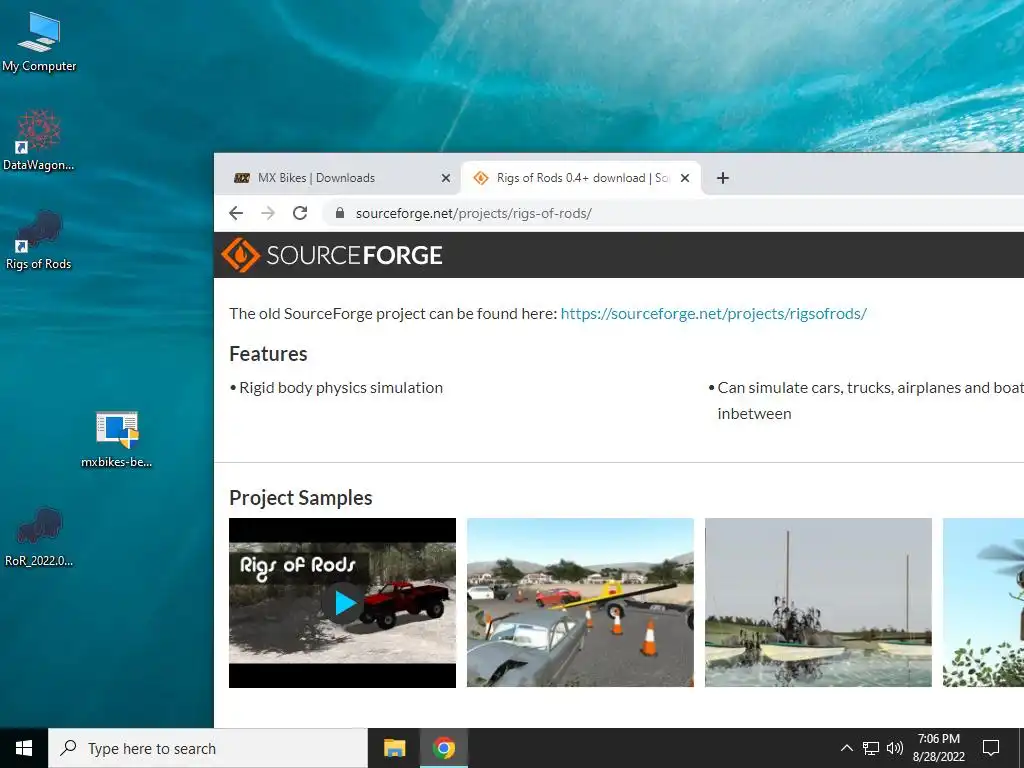Open a new Chrome tab

(722, 178)
